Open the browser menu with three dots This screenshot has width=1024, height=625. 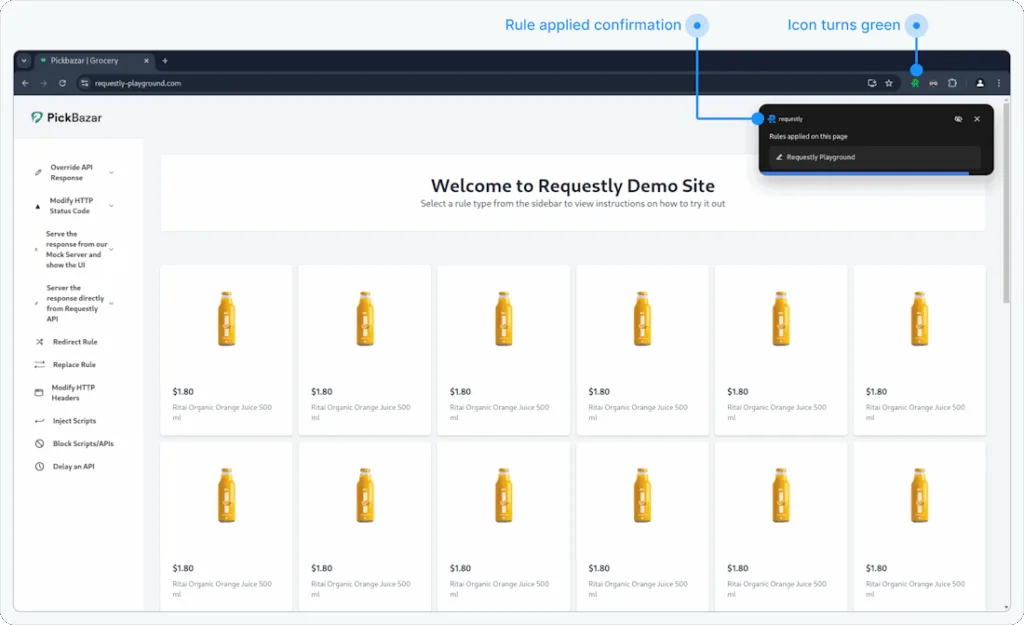click(x=998, y=83)
